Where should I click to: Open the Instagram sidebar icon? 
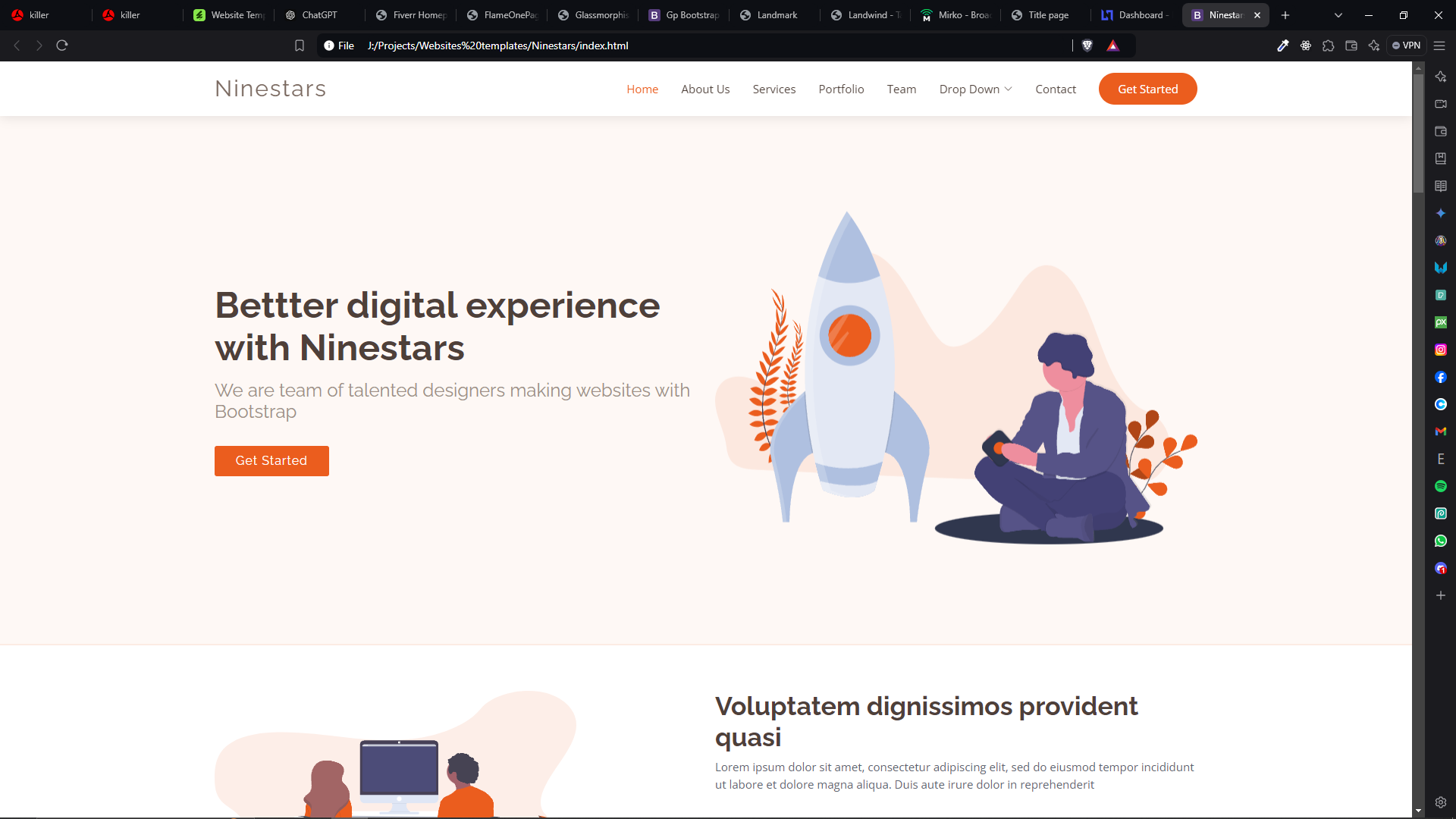pyautogui.click(x=1441, y=350)
